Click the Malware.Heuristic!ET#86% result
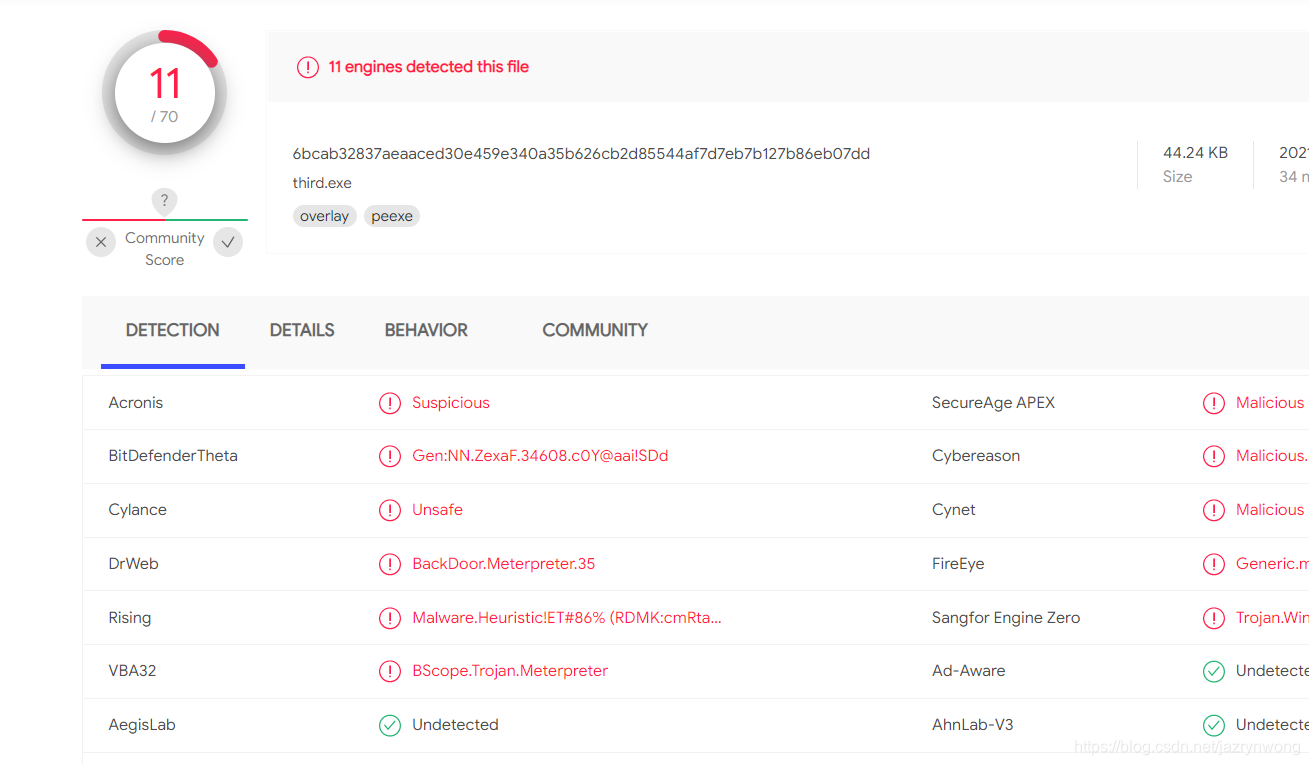 tap(567, 618)
